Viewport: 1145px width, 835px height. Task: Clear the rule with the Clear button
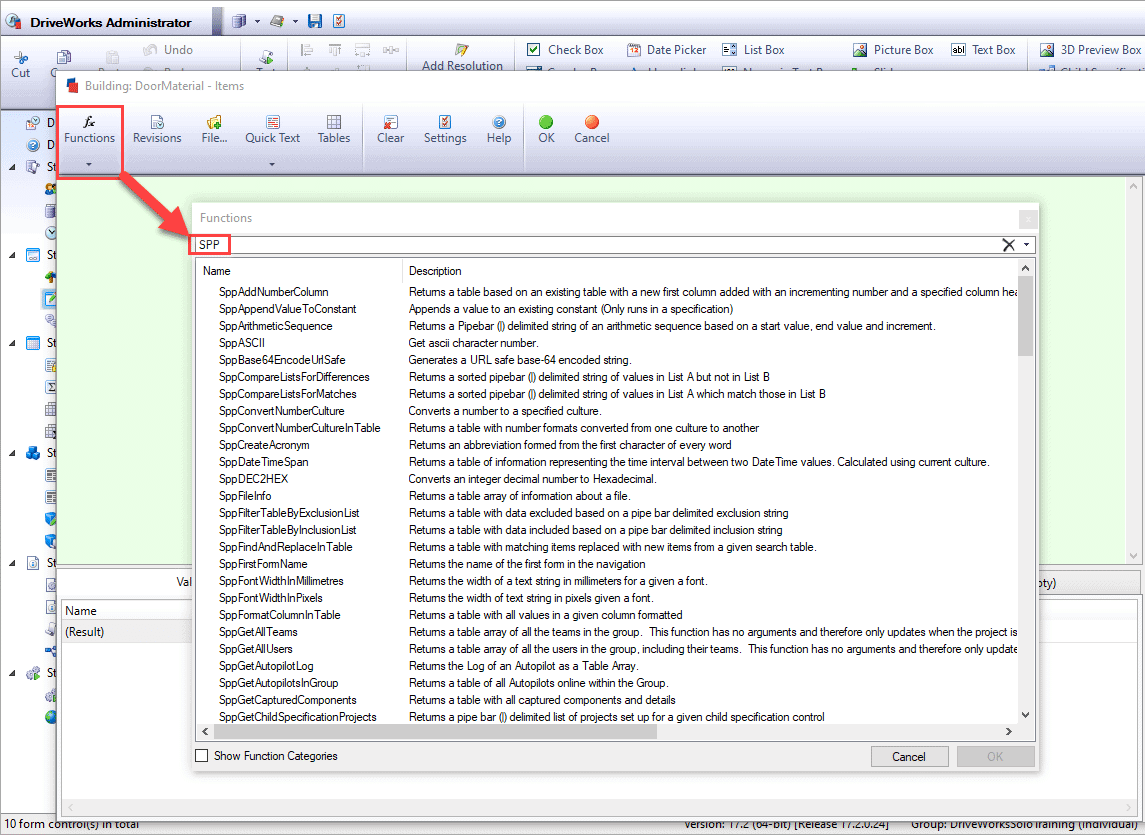point(391,130)
